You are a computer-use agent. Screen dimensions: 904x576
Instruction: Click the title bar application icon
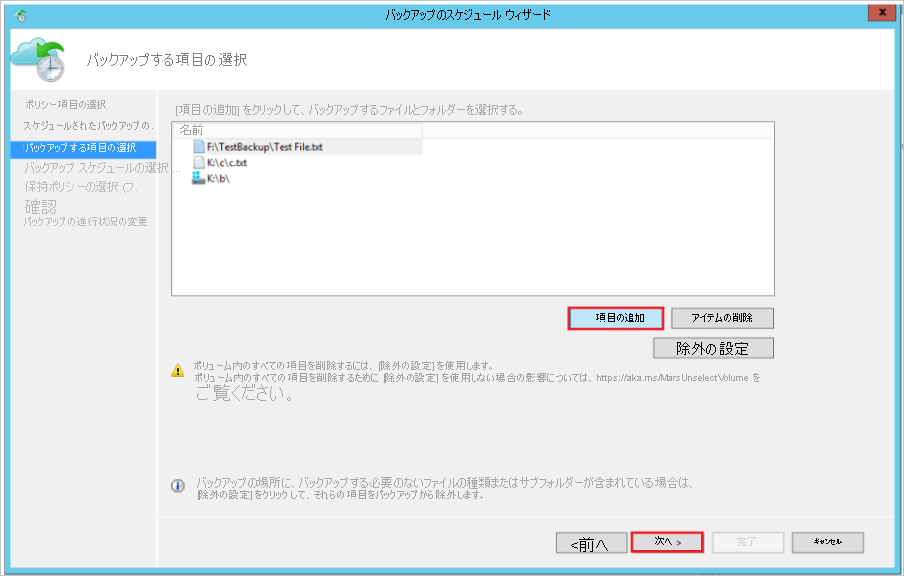pos(21,15)
